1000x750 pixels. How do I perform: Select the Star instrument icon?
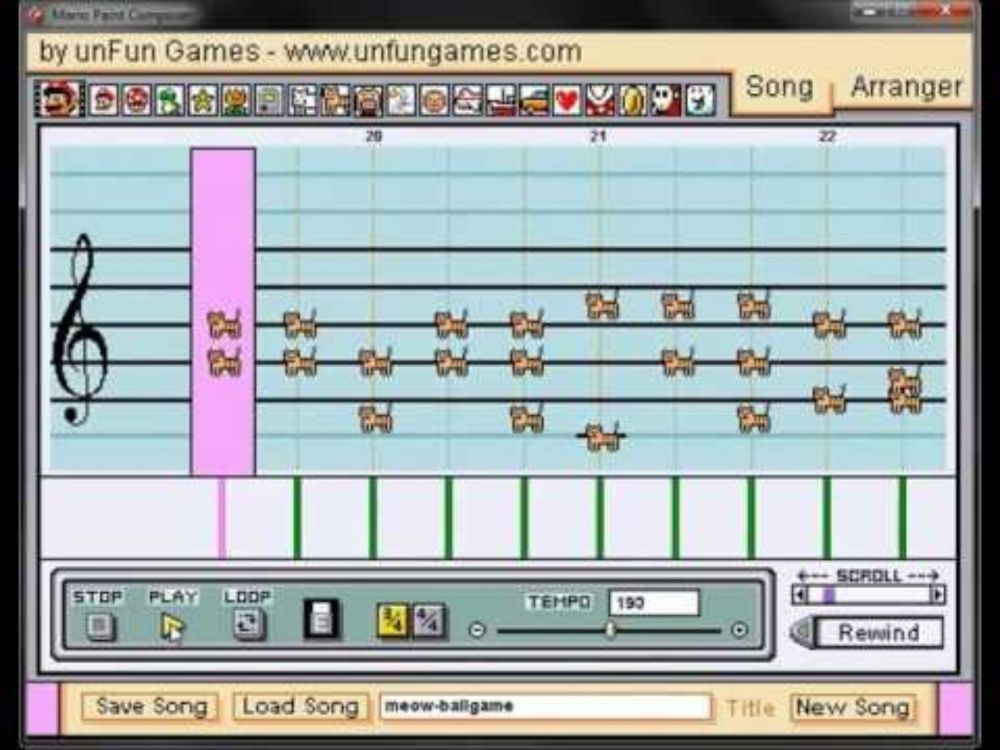[202, 101]
